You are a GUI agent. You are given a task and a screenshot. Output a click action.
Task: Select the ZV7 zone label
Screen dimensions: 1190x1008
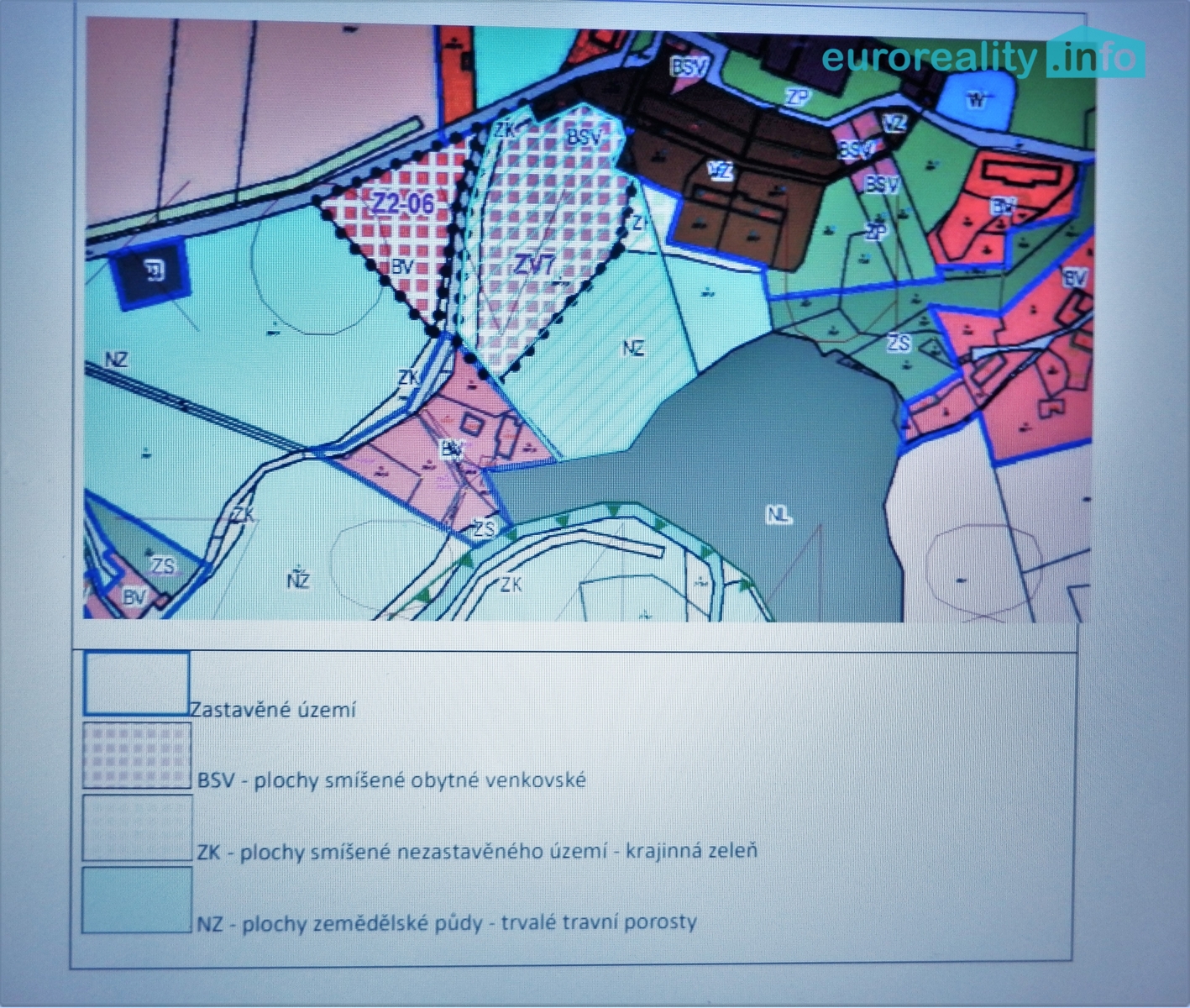[534, 266]
